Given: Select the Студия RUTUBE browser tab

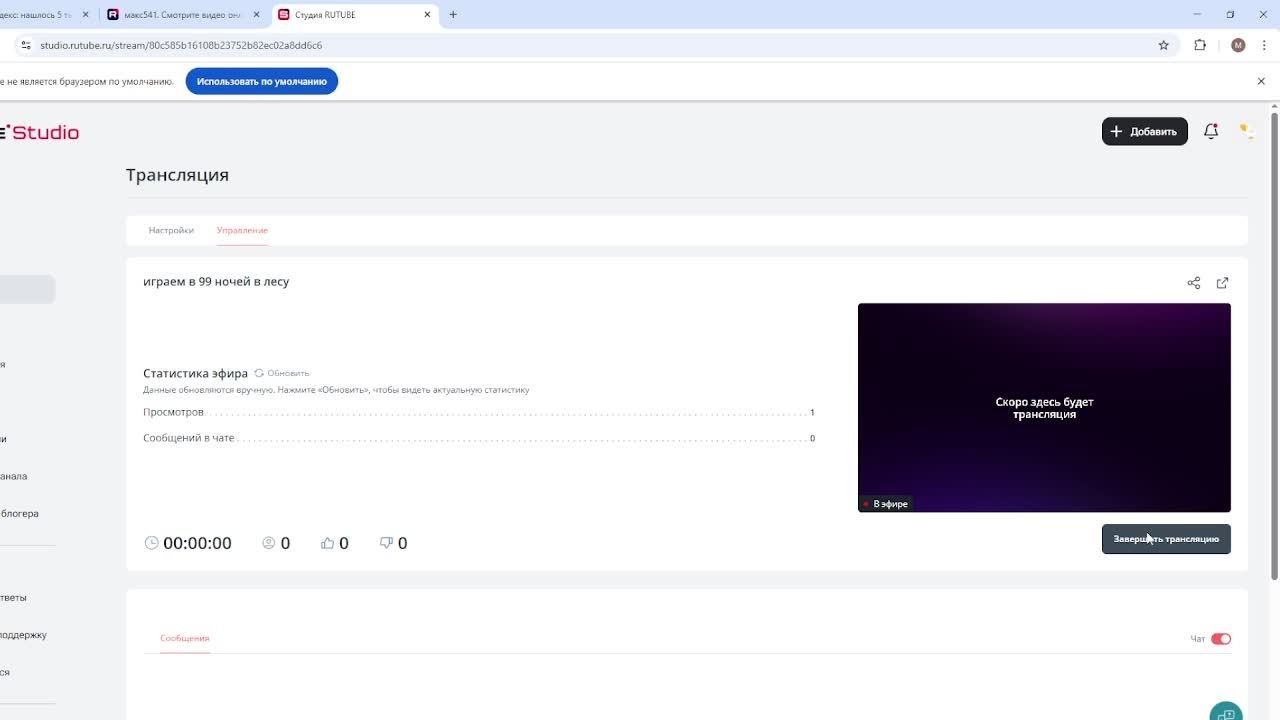Looking at the screenshot, I should point(354,15).
